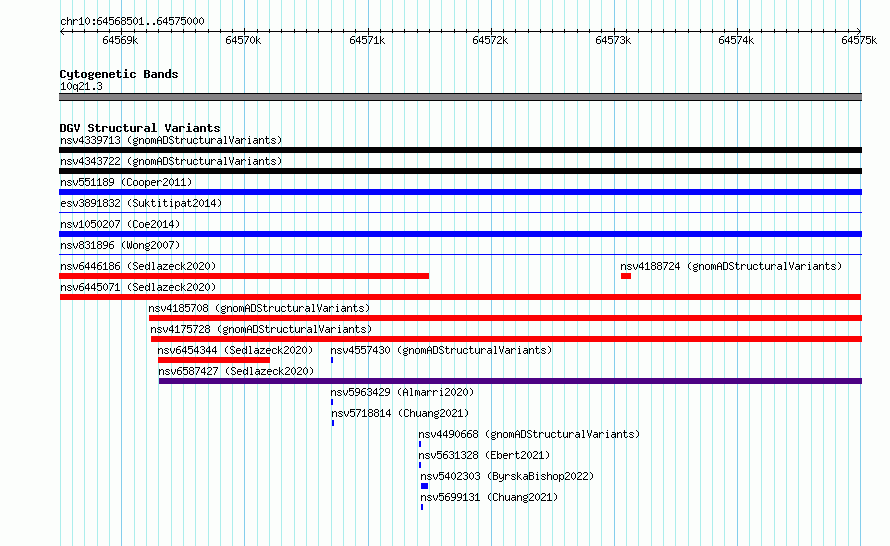Open the nsv6445071 (Sedlazeck2020) label
Viewport: 890px width, 546px height.
pyautogui.click(x=138, y=287)
